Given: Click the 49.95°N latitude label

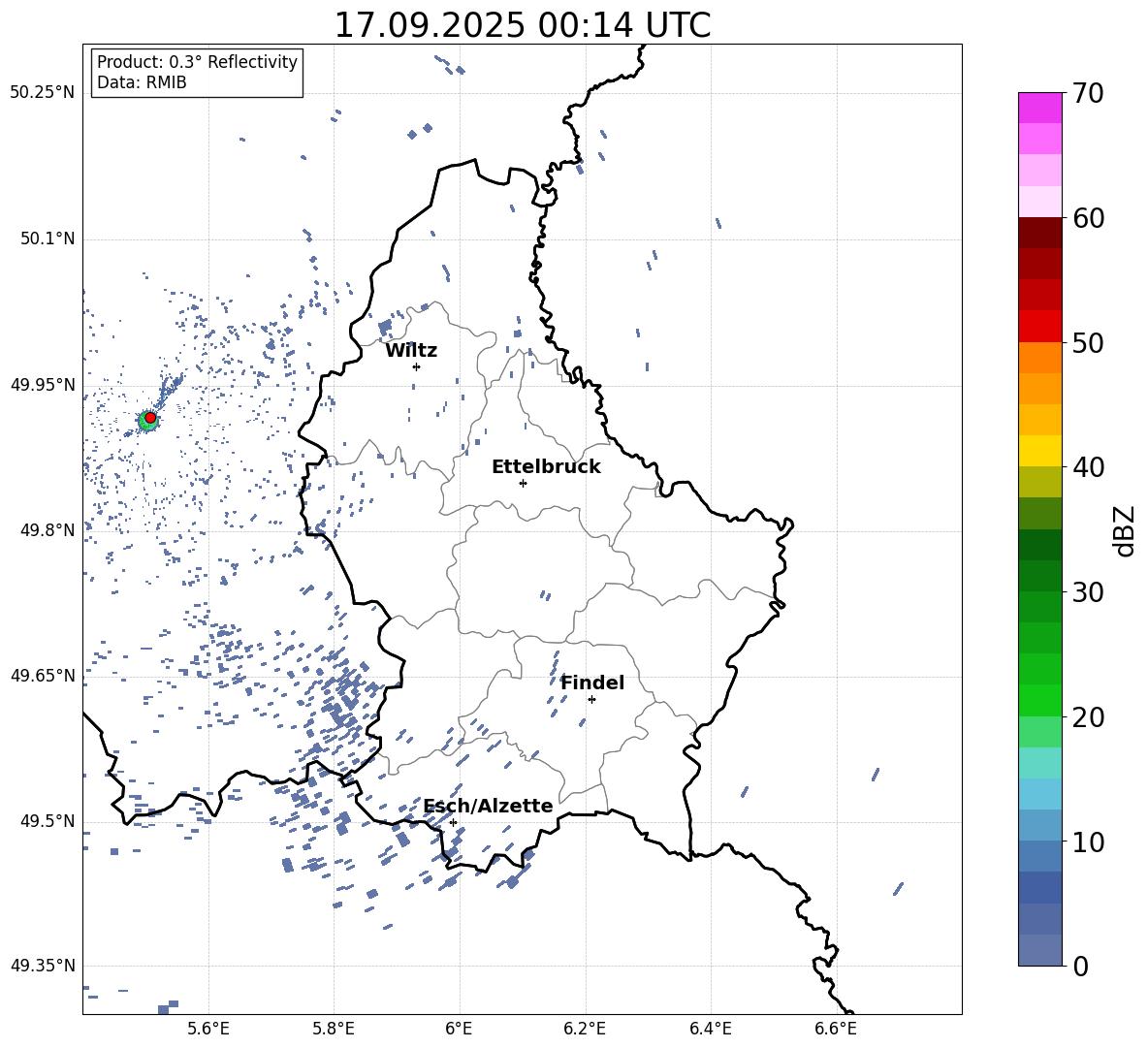Looking at the screenshot, I should (x=42, y=385).
